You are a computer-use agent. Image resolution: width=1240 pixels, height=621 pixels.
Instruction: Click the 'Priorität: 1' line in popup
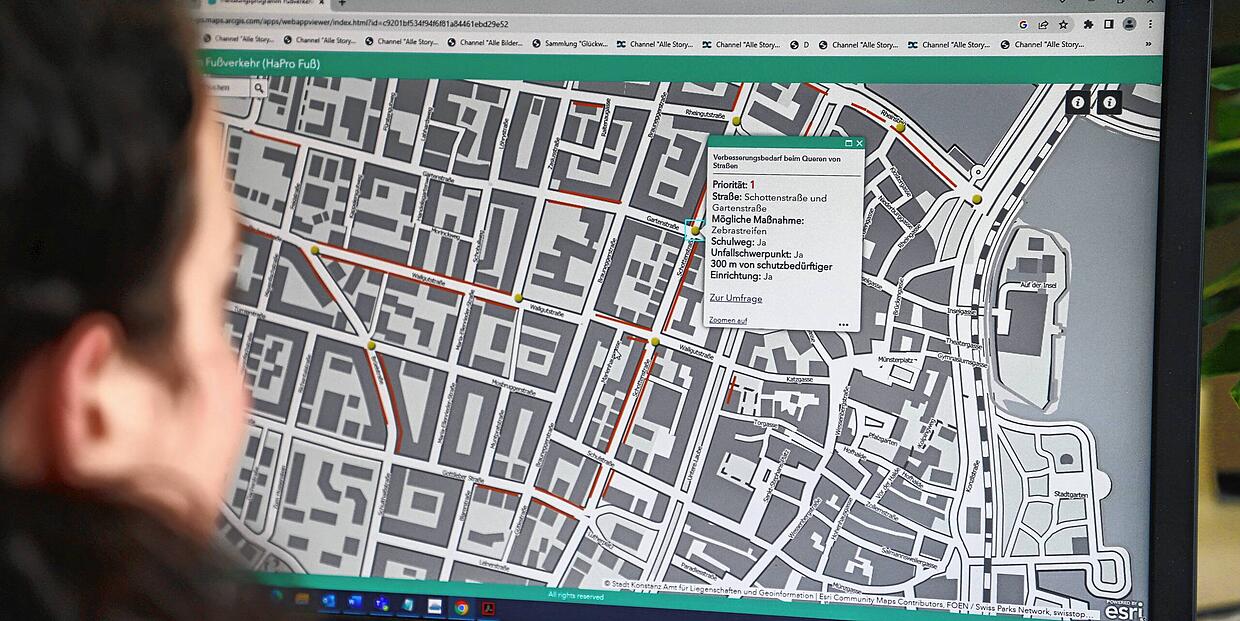click(734, 185)
